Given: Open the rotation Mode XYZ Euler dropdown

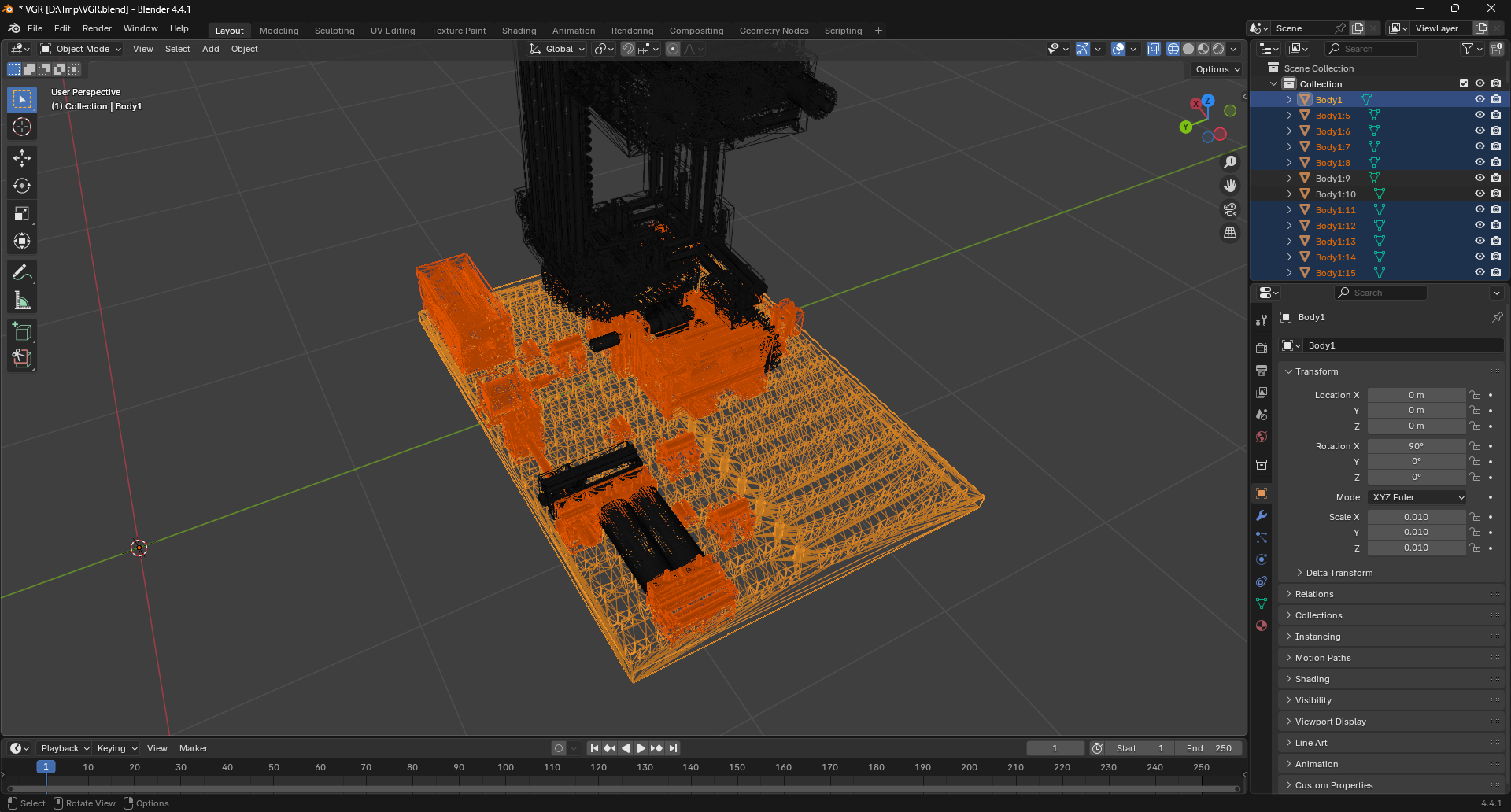Looking at the screenshot, I should pyautogui.click(x=1417, y=497).
